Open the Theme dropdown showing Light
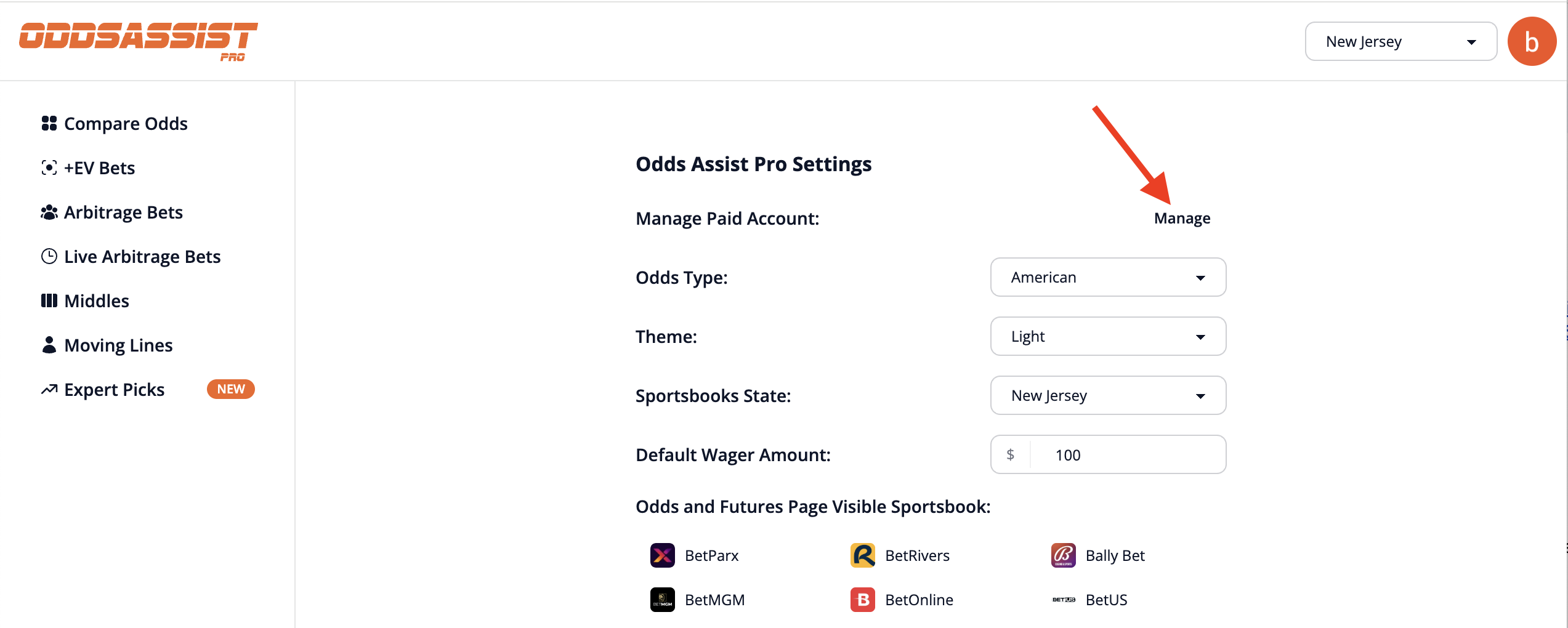Viewport: 1568px width, 628px height. point(1107,336)
